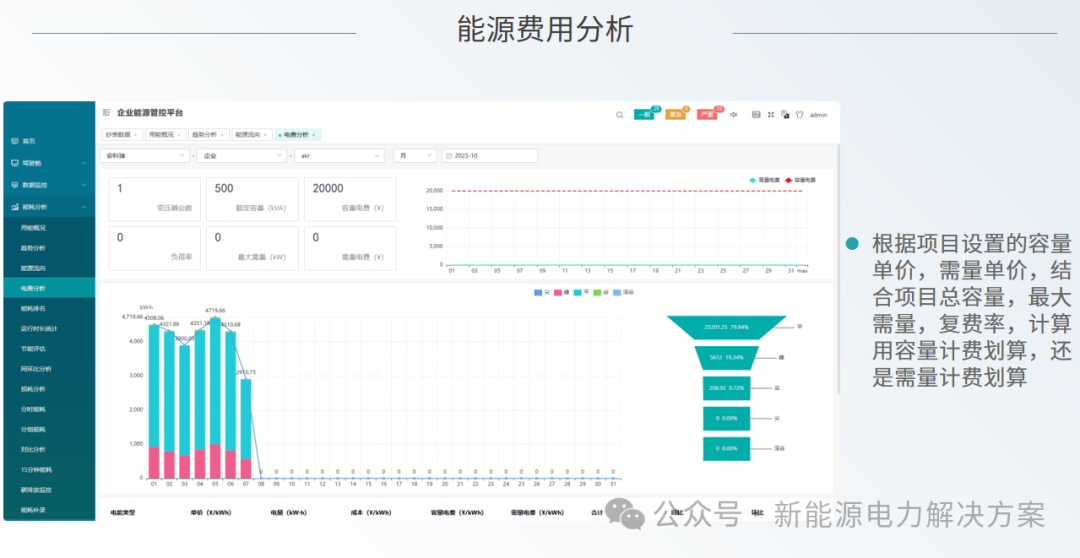Toggle 谷 legend series in bar chart
The height and width of the screenshot is (558, 1080).
click(x=600, y=293)
